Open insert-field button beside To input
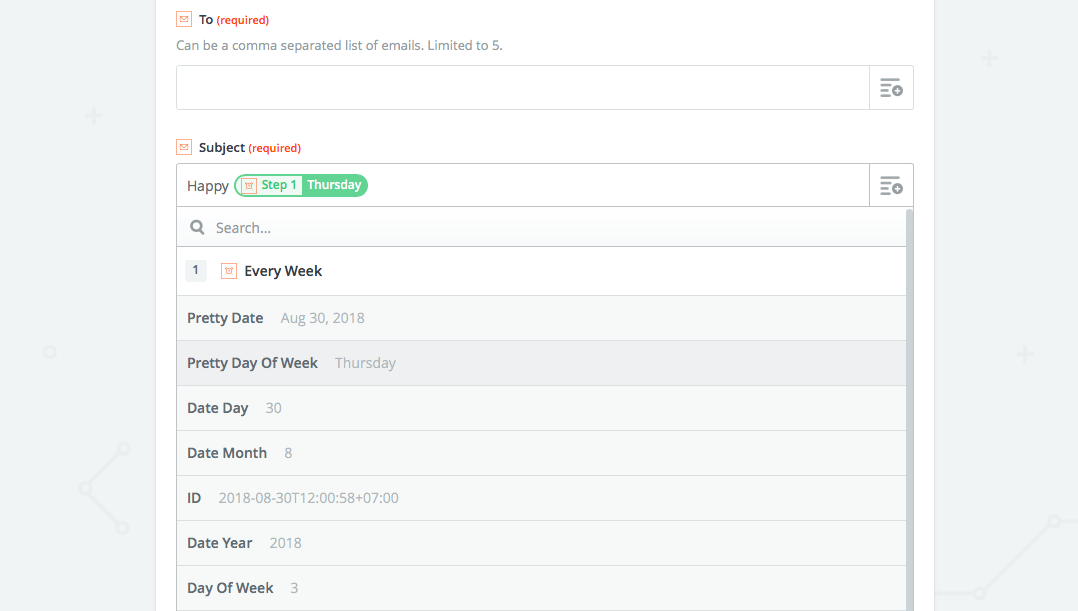 [891, 87]
